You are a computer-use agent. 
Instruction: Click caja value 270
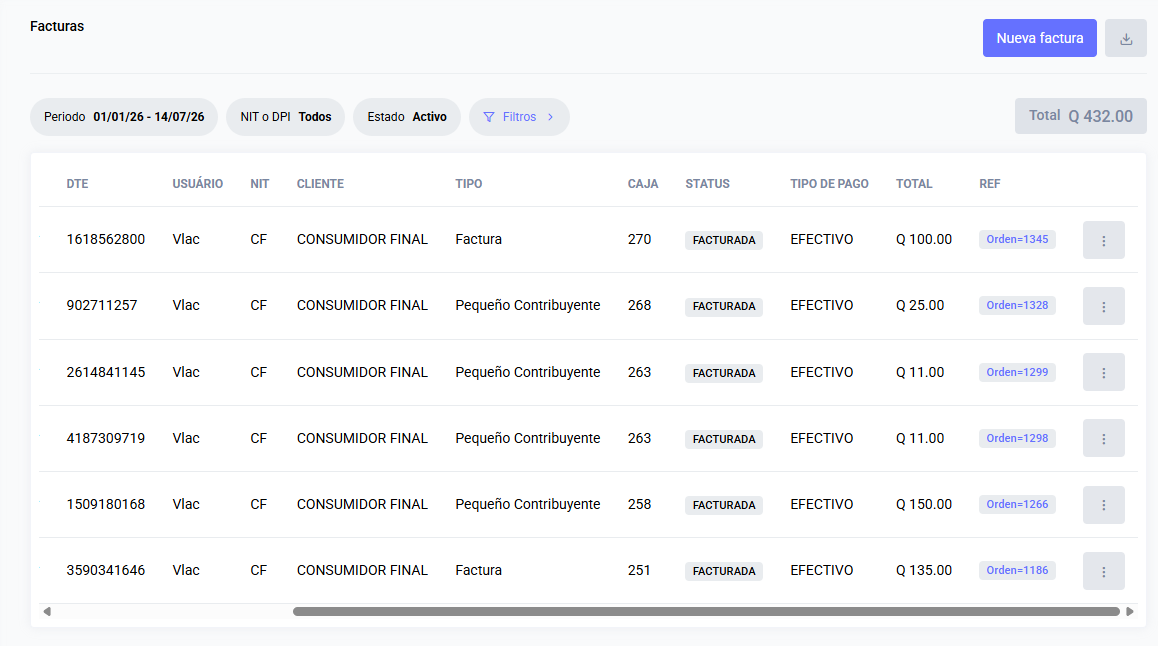(x=640, y=239)
